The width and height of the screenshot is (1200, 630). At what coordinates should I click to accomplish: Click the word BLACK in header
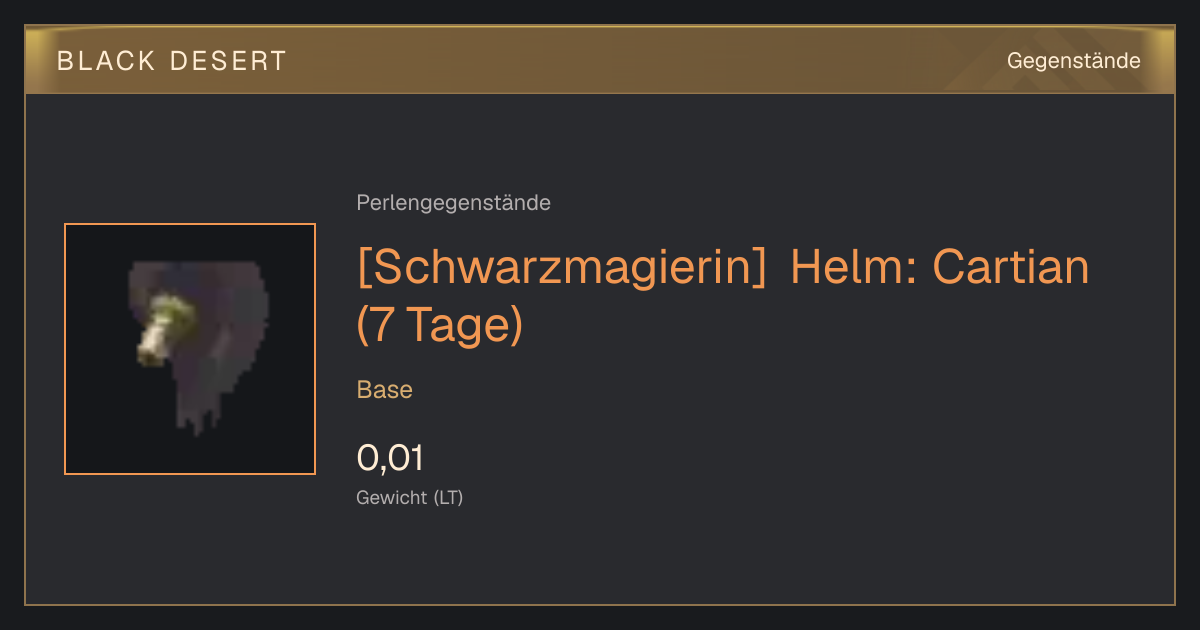click(106, 61)
